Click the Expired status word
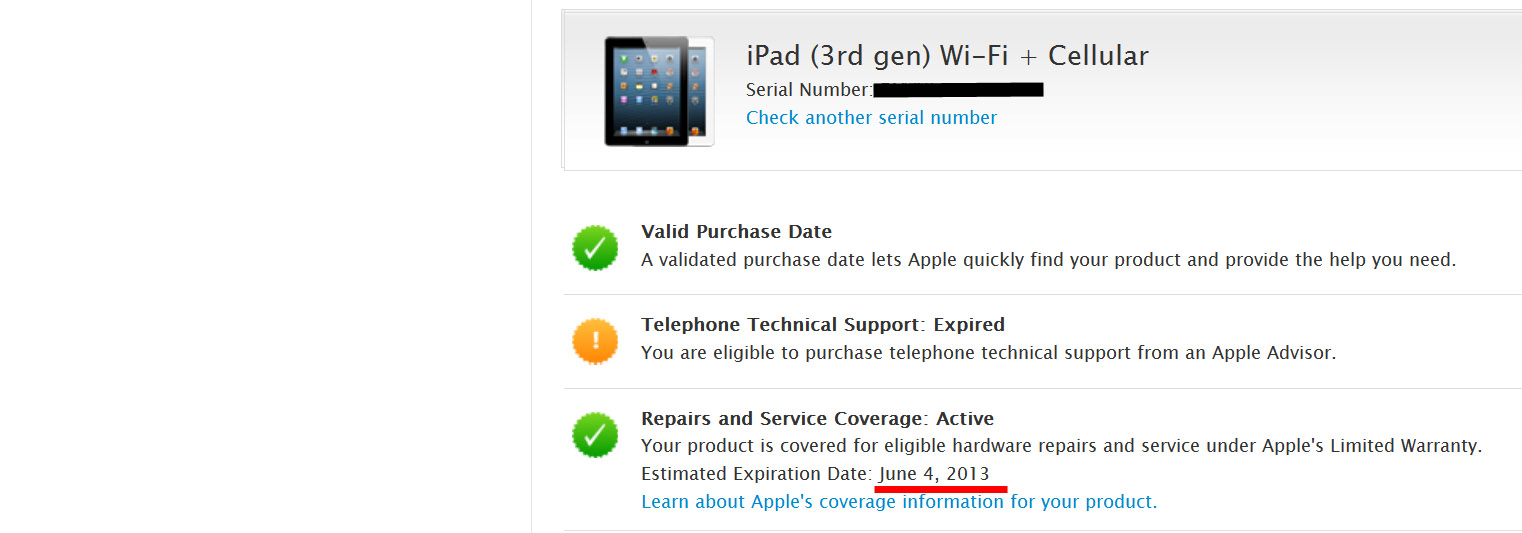Viewport: 1522px width, 533px height. pyautogui.click(x=970, y=325)
